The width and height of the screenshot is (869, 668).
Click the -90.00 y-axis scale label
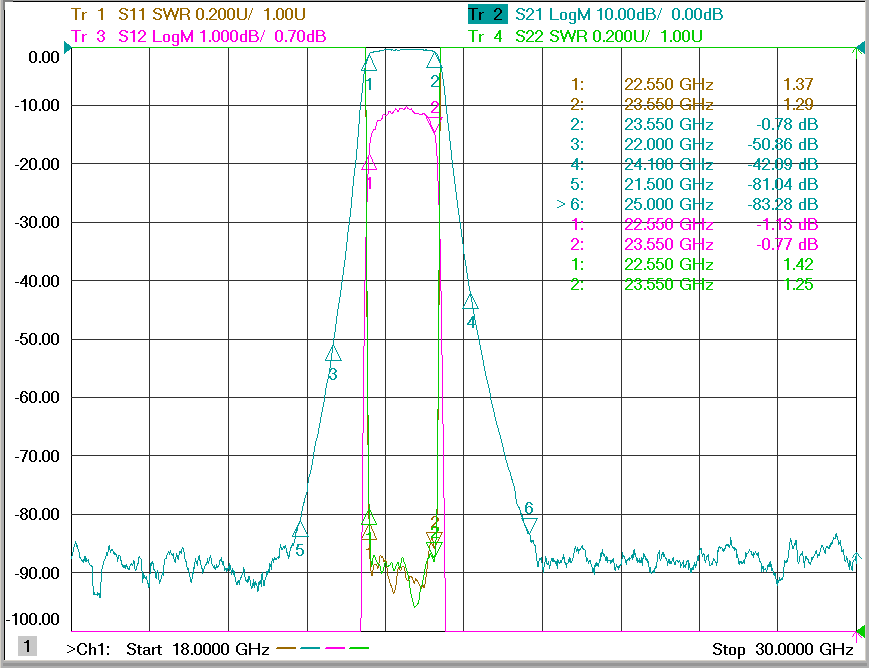(37, 573)
